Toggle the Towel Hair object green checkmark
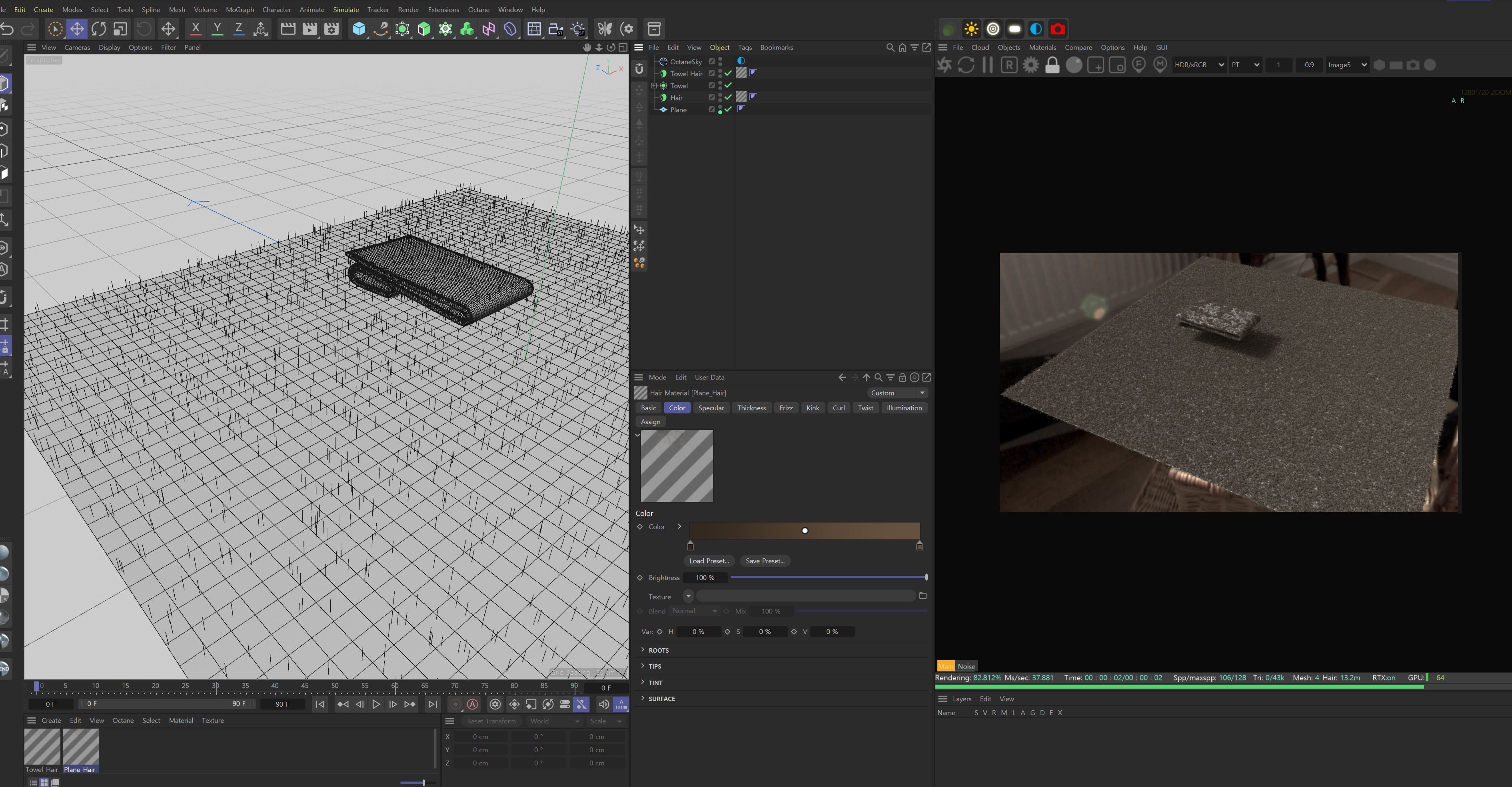 [728, 73]
